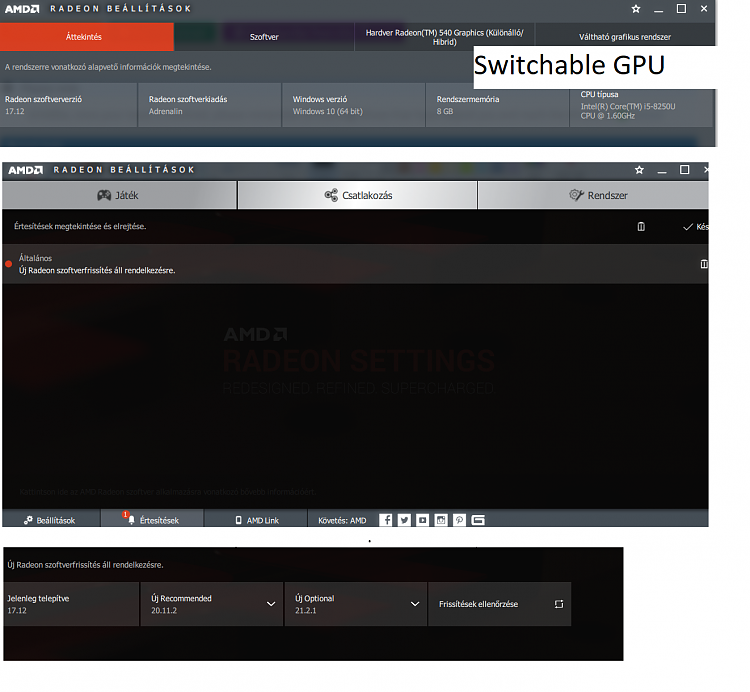Open Beállítások in the bottom bar
Screen dimensions: 750x692
click(x=51, y=520)
